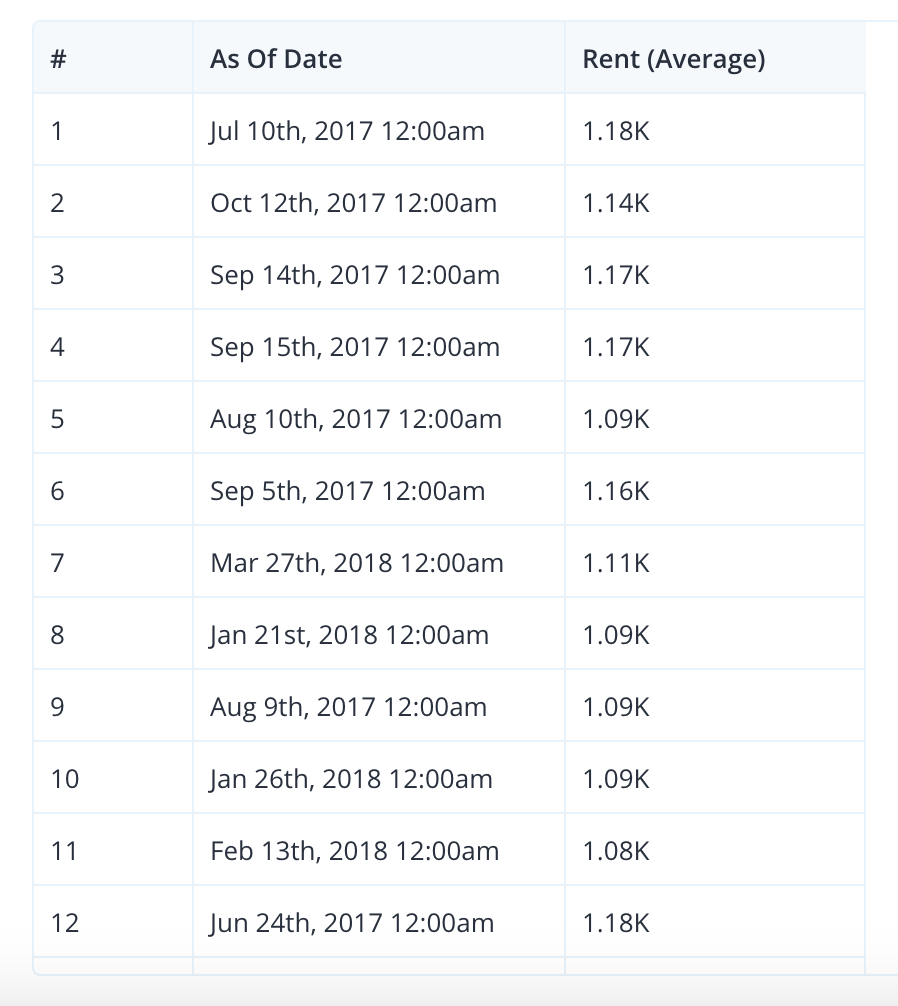898x1006 pixels.
Task: Select the row for Mar 27th, 2018
Action: point(356,562)
